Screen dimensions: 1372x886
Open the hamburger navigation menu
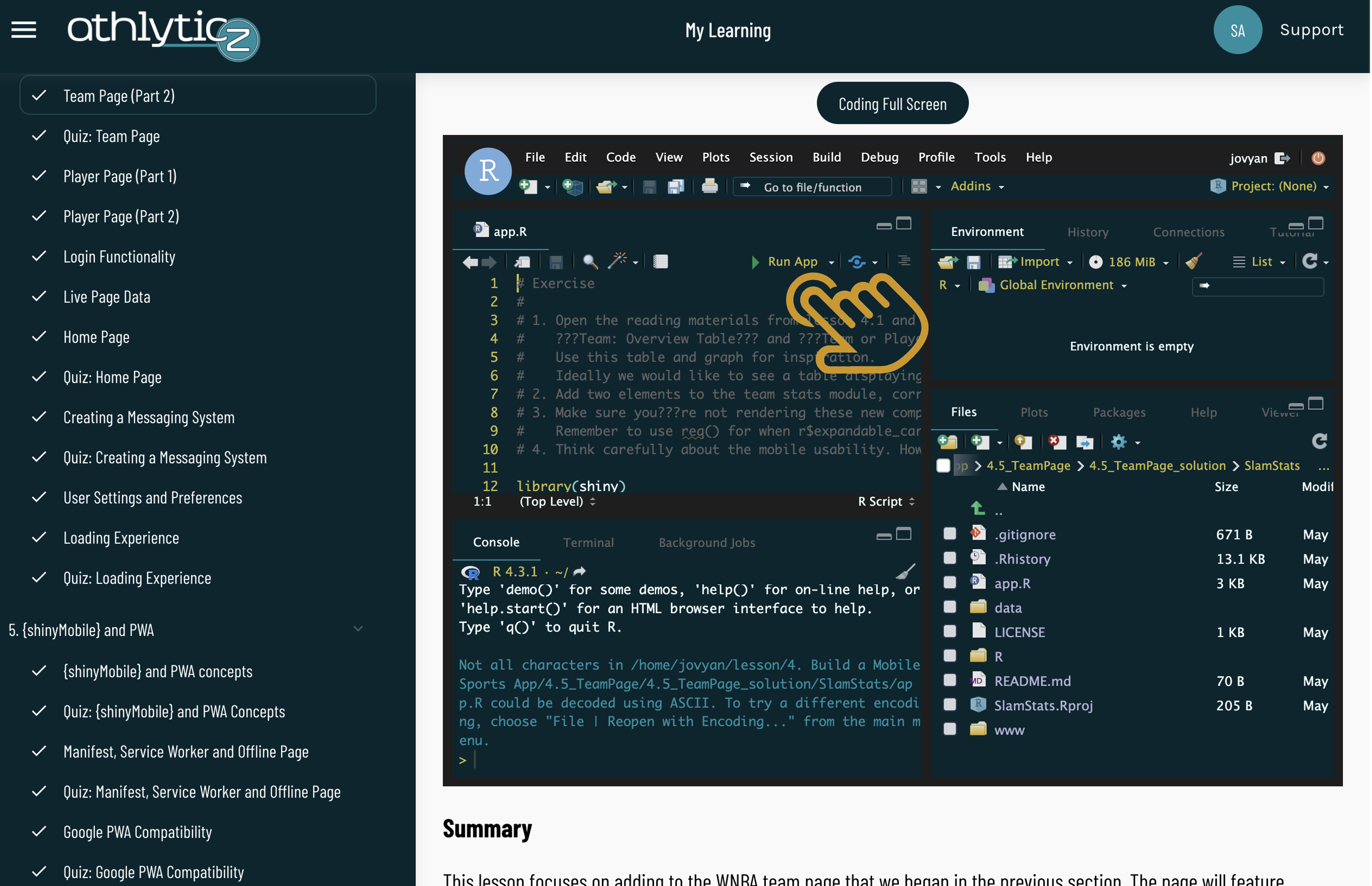pyautogui.click(x=24, y=30)
